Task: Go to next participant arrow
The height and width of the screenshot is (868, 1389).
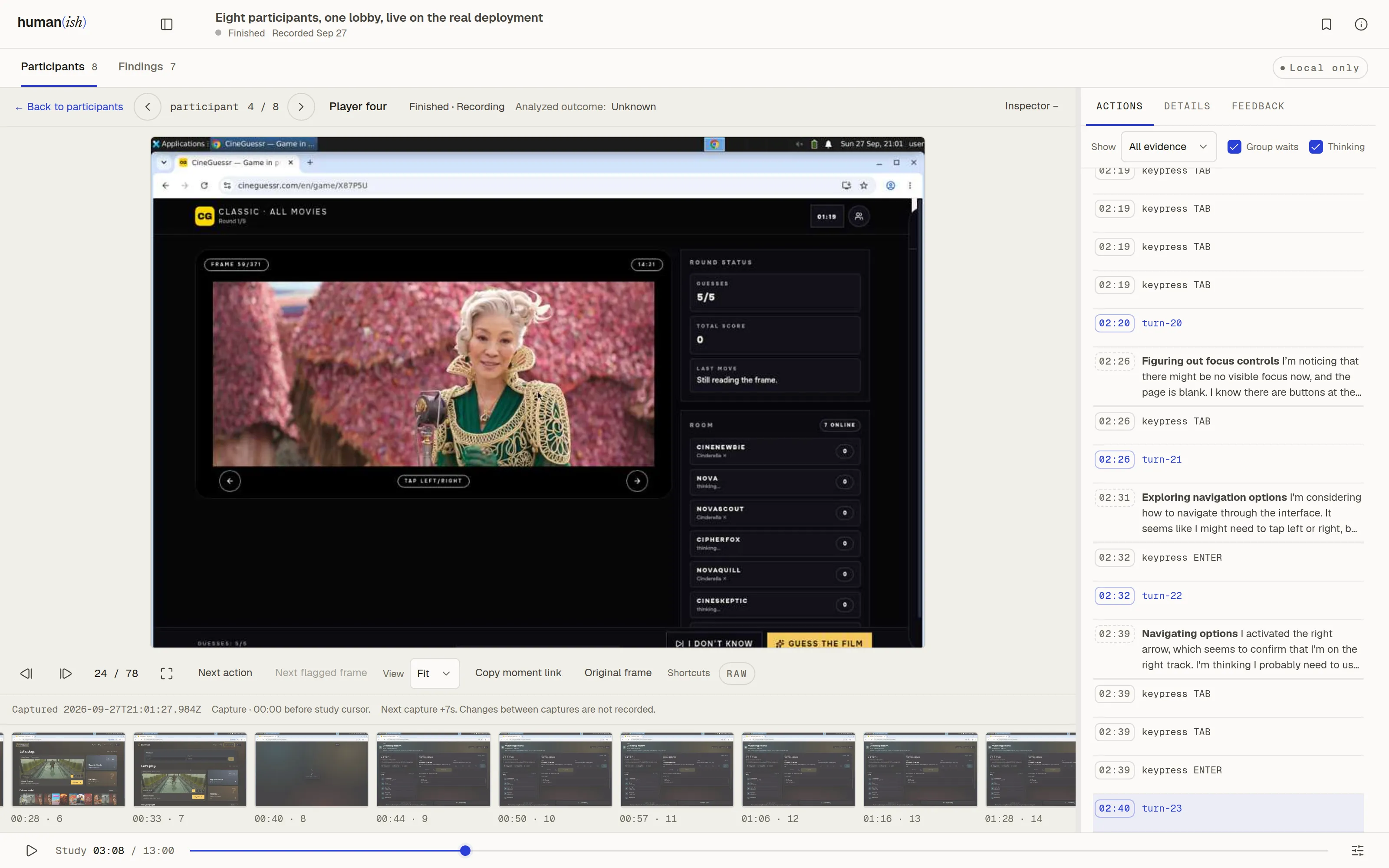Action: pos(301,107)
